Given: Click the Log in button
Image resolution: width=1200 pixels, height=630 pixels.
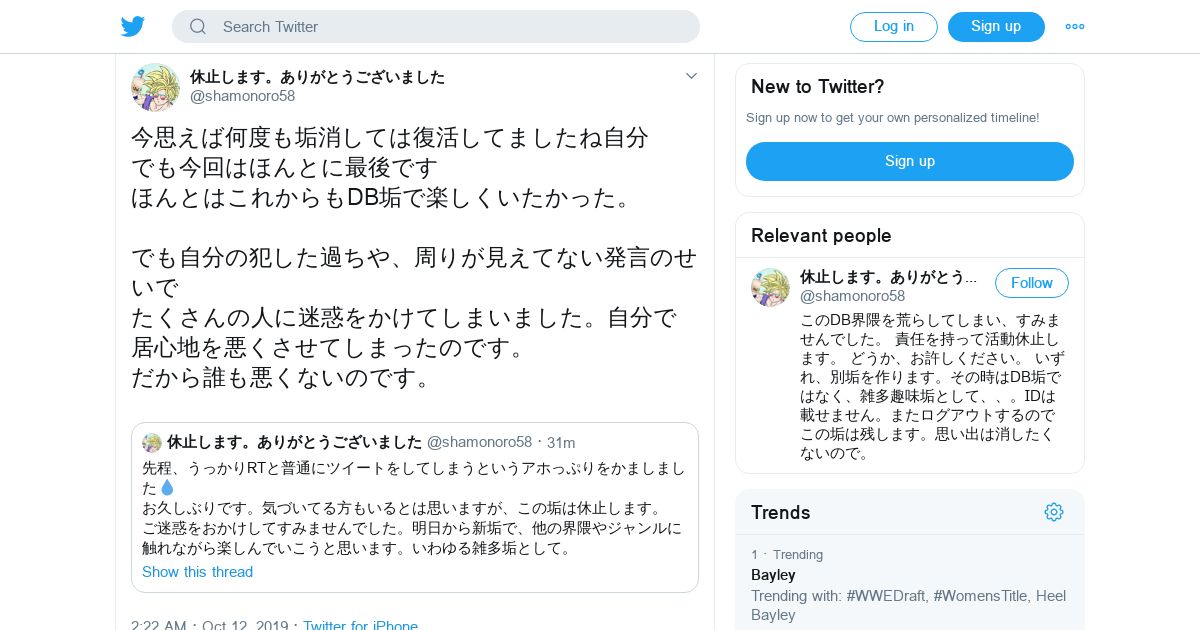Looking at the screenshot, I should point(894,27).
